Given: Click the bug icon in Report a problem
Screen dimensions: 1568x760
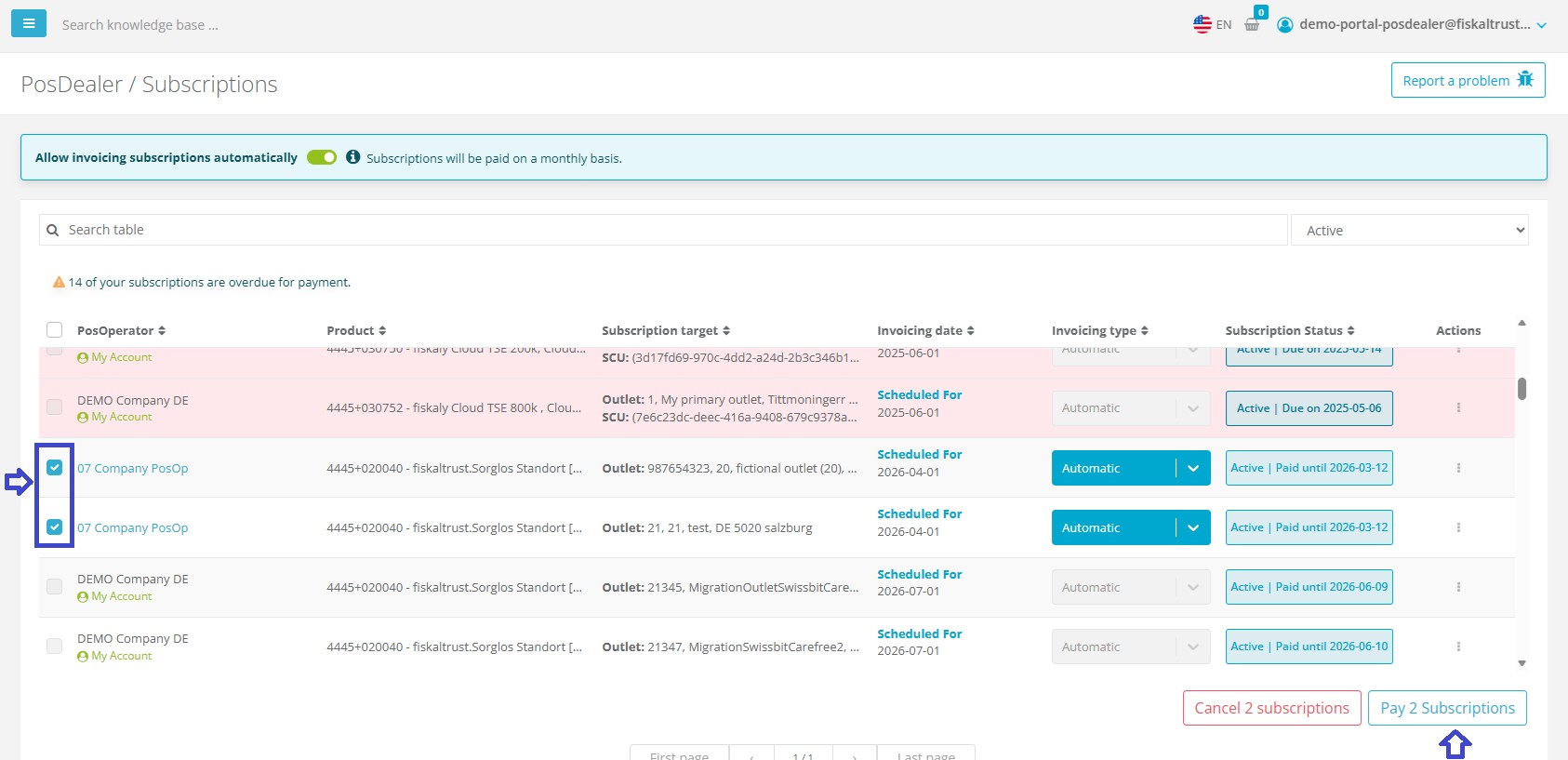Looking at the screenshot, I should [1525, 79].
